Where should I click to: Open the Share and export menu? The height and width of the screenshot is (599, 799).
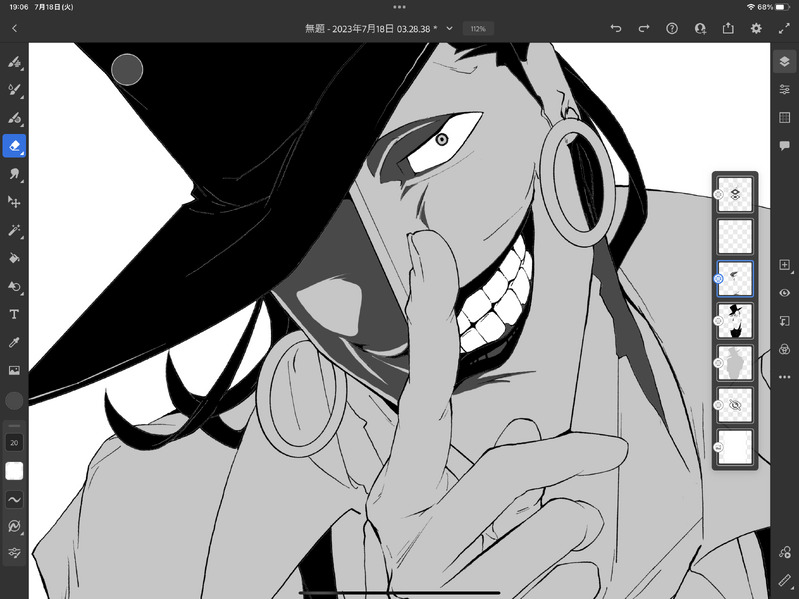pyautogui.click(x=728, y=29)
